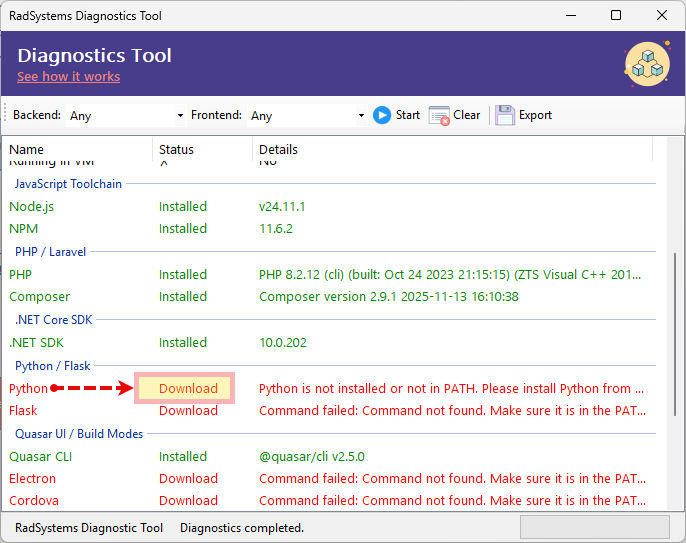Click the Start play icon
This screenshot has height=543, width=686.
382,115
